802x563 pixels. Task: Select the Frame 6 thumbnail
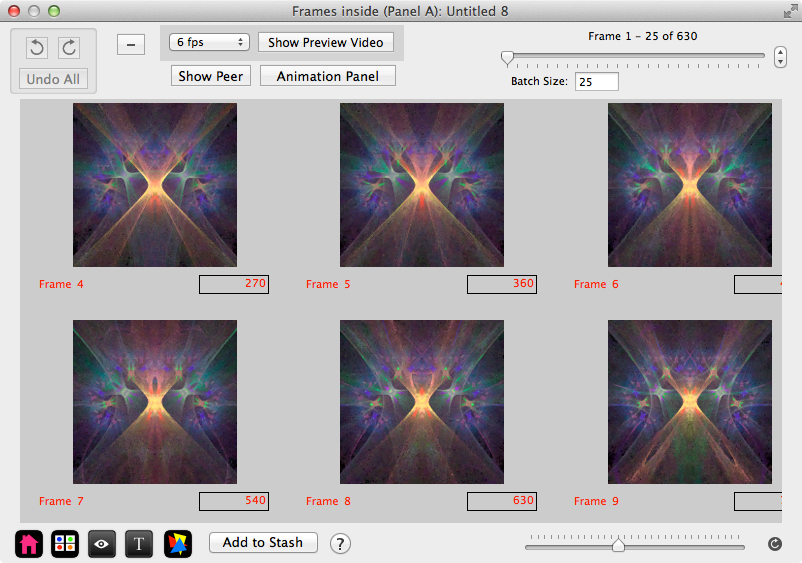pos(690,185)
